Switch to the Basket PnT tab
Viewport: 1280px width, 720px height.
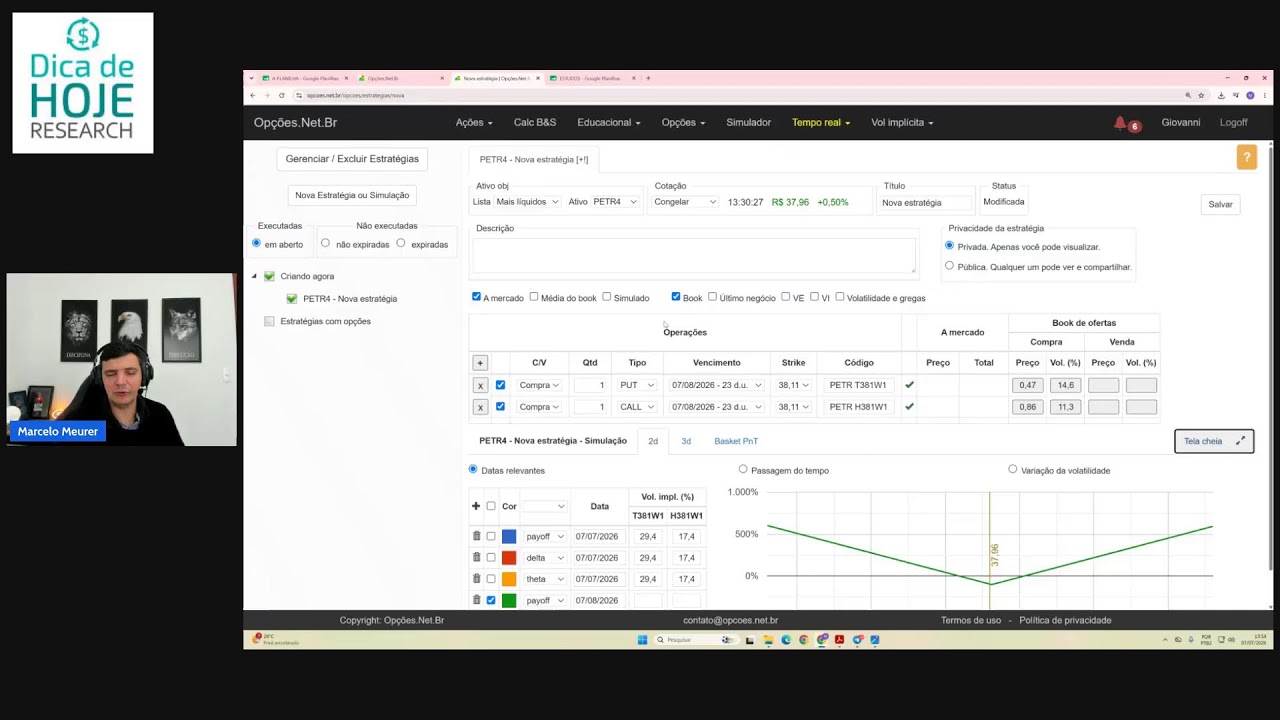tap(736, 441)
